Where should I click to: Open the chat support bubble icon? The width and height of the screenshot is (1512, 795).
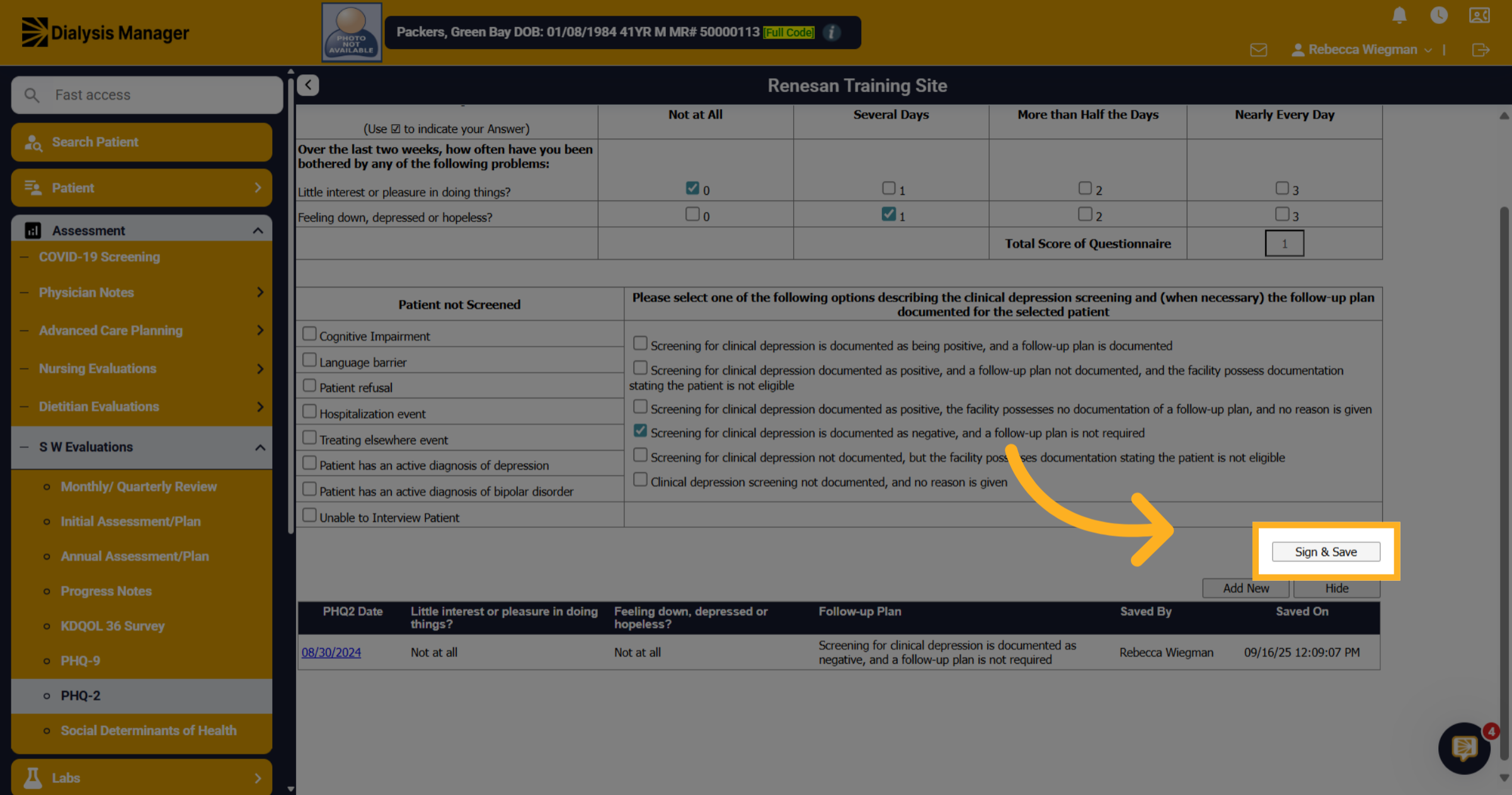[1464, 748]
